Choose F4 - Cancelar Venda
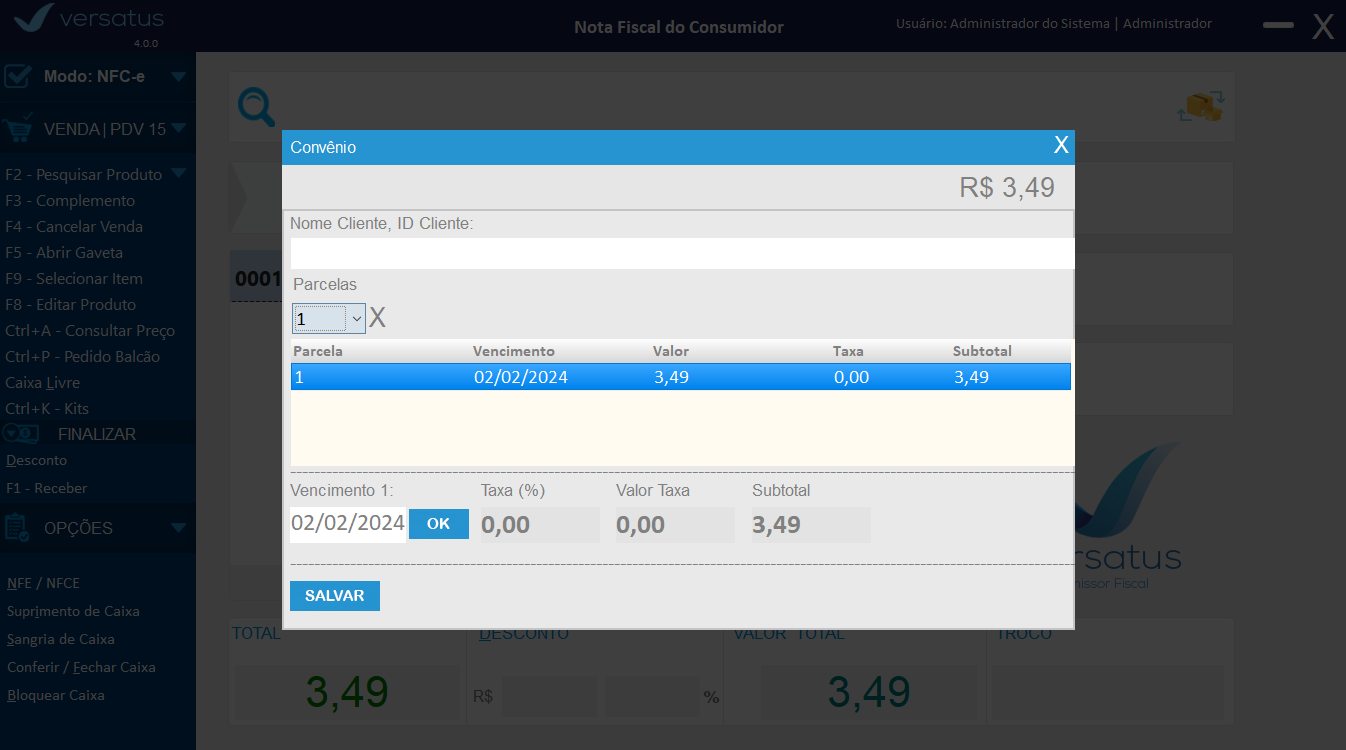 point(74,227)
